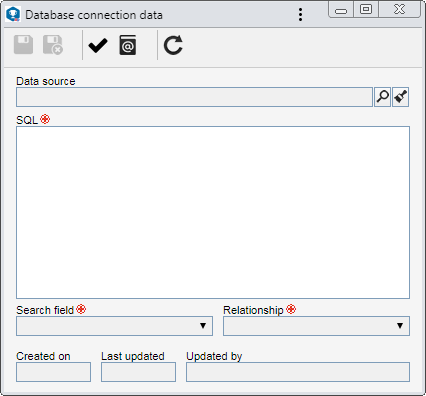Screen dimensions: 426x396
Task: Click the Updated by field
Action: pyautogui.click(x=298, y=372)
